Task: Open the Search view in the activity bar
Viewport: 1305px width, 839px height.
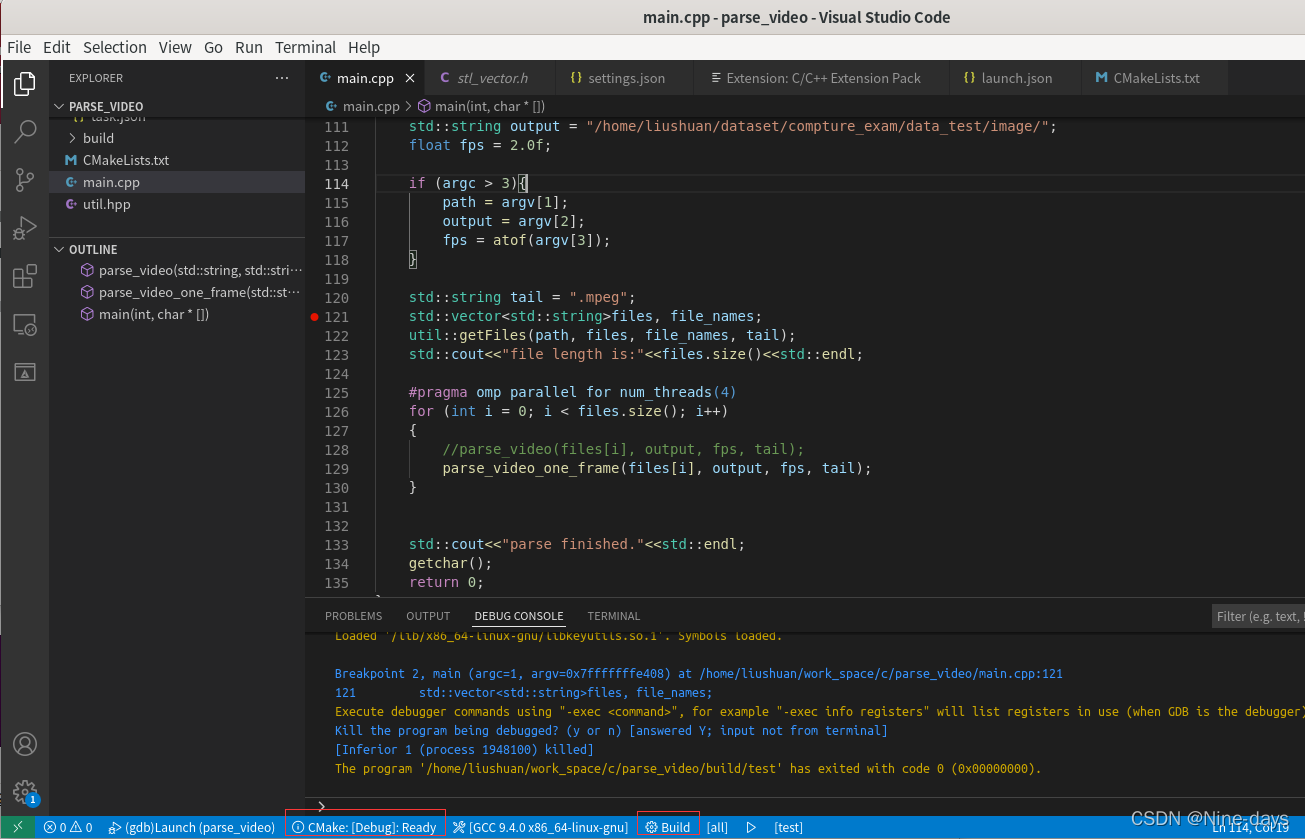Action: [x=24, y=131]
